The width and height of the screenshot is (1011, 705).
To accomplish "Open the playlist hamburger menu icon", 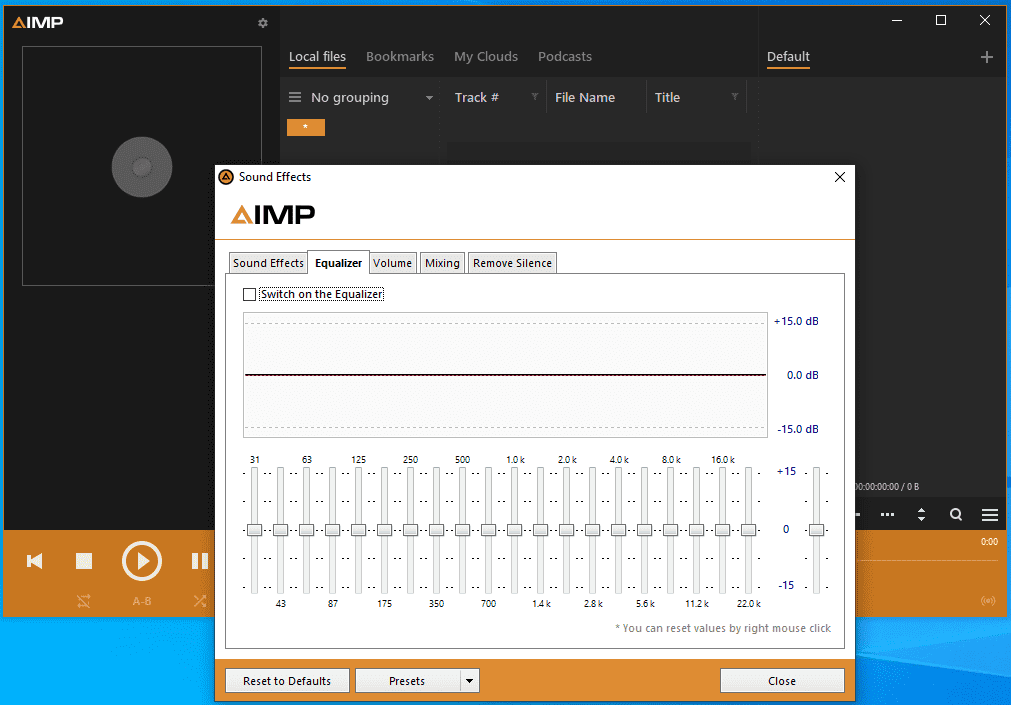I will click(990, 515).
